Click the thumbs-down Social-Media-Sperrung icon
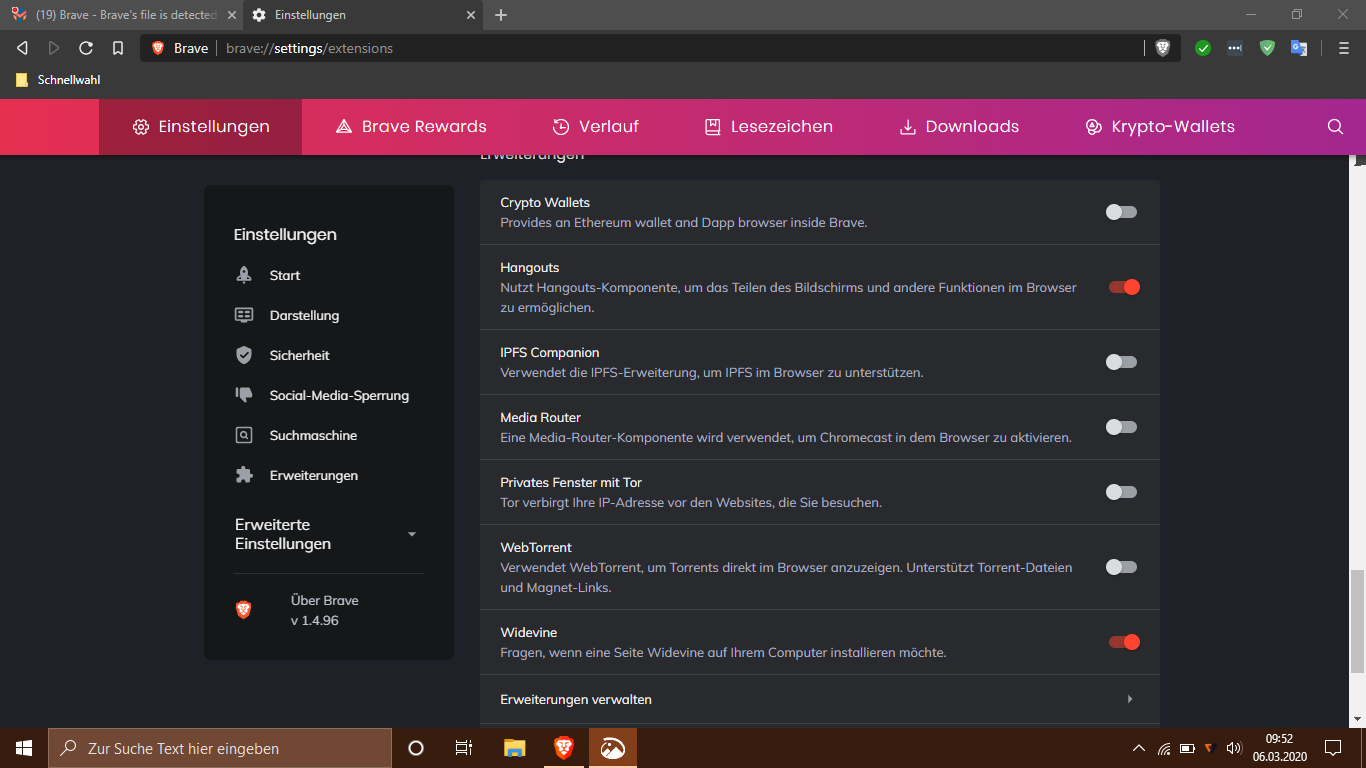Image resolution: width=1366 pixels, height=768 pixels. click(x=244, y=395)
